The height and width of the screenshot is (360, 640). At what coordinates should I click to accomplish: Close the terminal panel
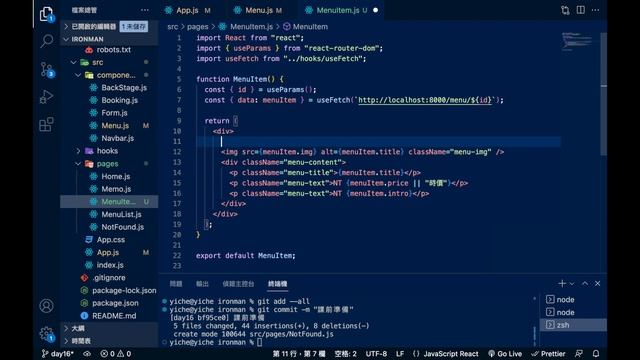598,283
